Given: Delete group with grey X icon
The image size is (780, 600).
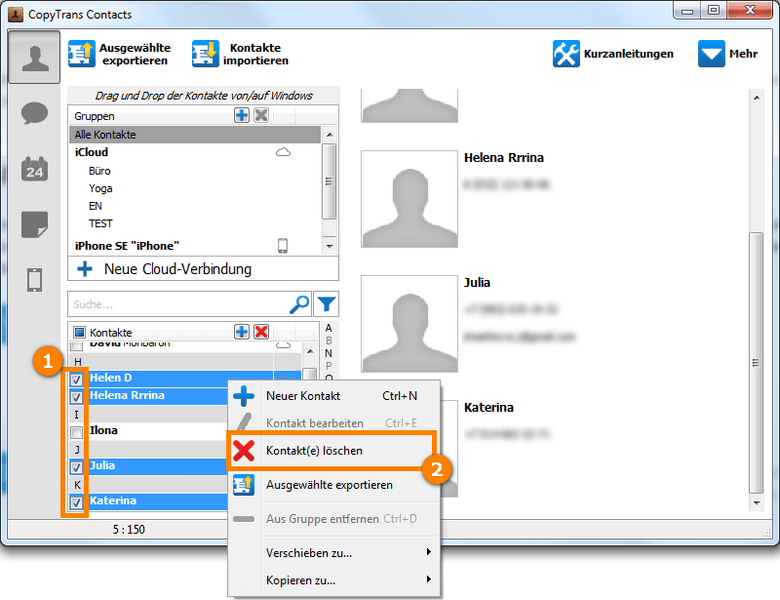Looking at the screenshot, I should [261, 115].
